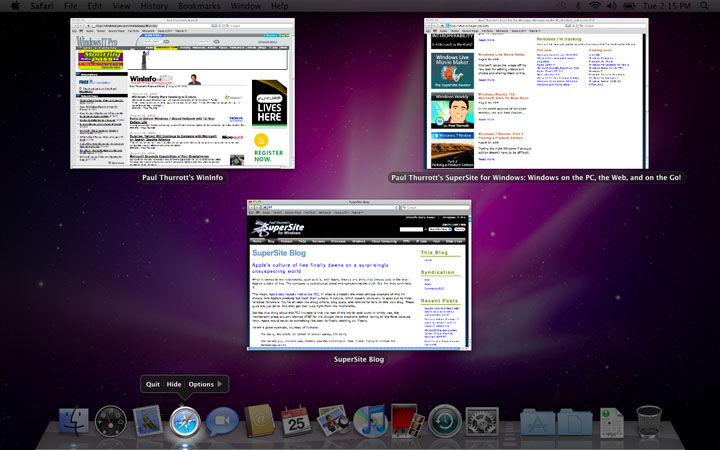This screenshot has width=720, height=450.
Task: Open Finder from the Dock
Action: [x=74, y=420]
